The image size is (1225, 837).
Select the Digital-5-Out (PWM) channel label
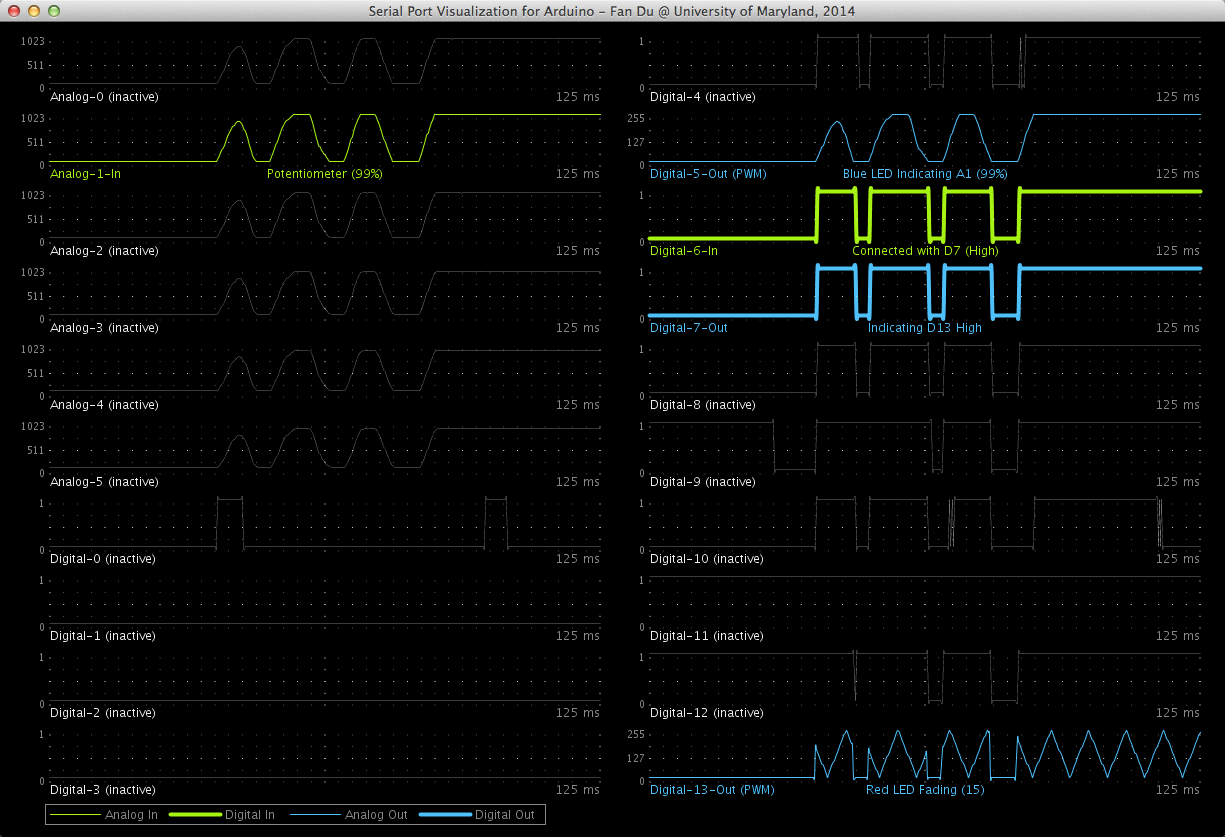point(708,174)
